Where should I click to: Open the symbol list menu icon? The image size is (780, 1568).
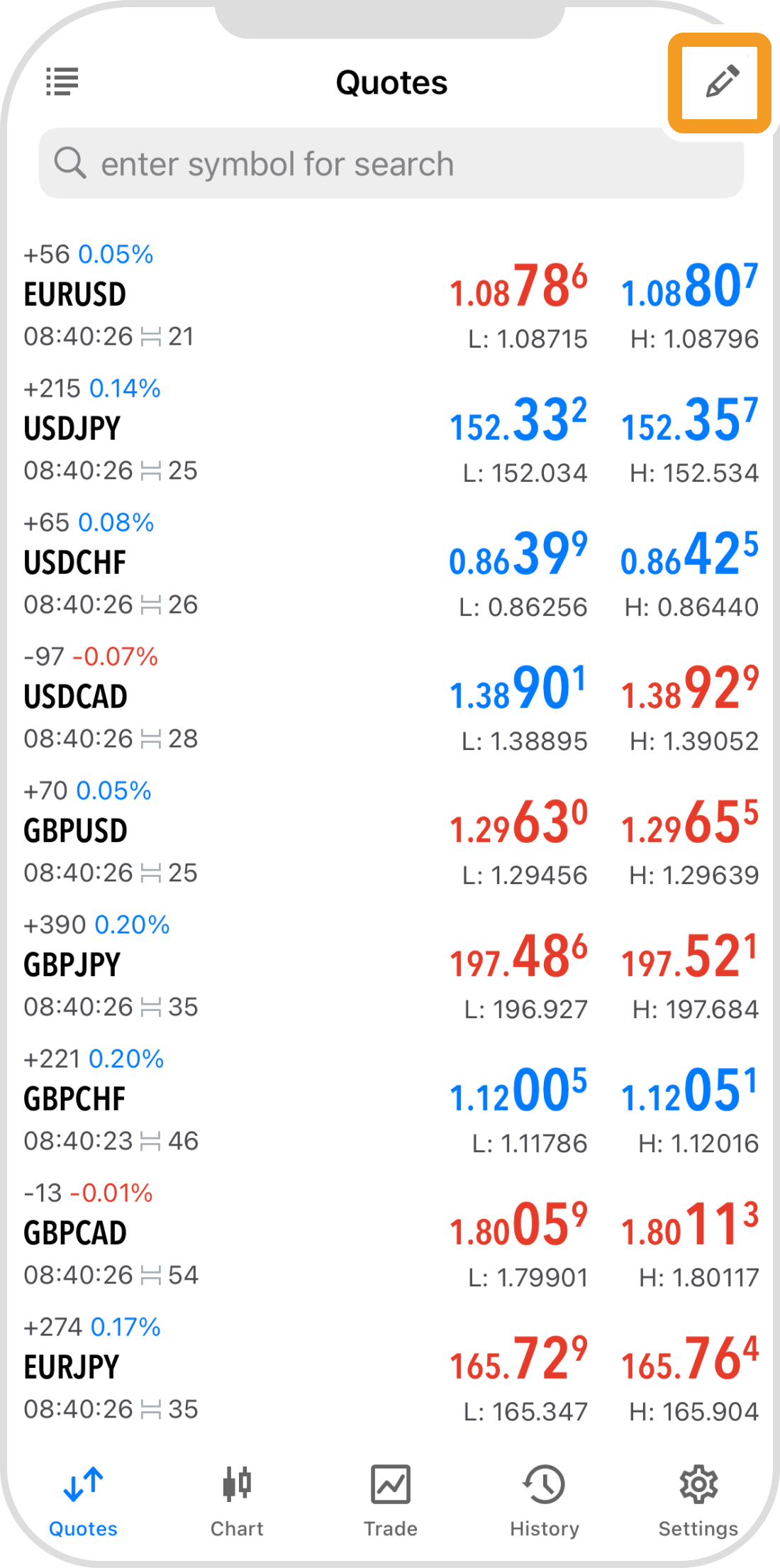point(62,82)
